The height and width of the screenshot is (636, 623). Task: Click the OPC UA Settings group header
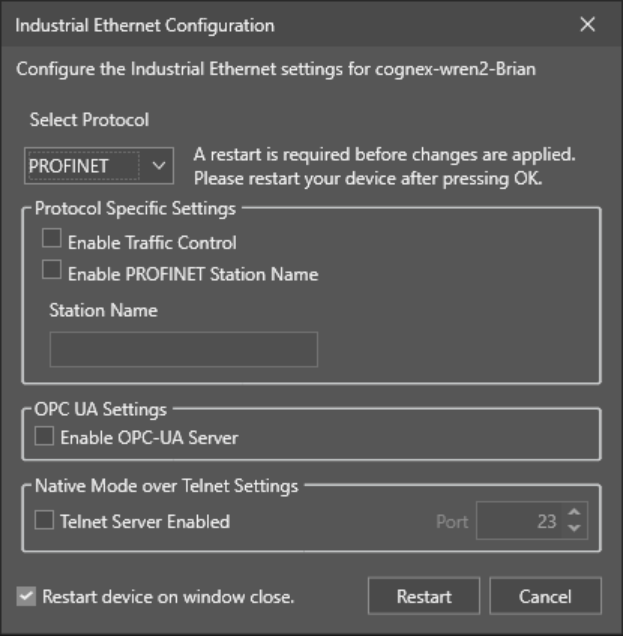pos(101,409)
